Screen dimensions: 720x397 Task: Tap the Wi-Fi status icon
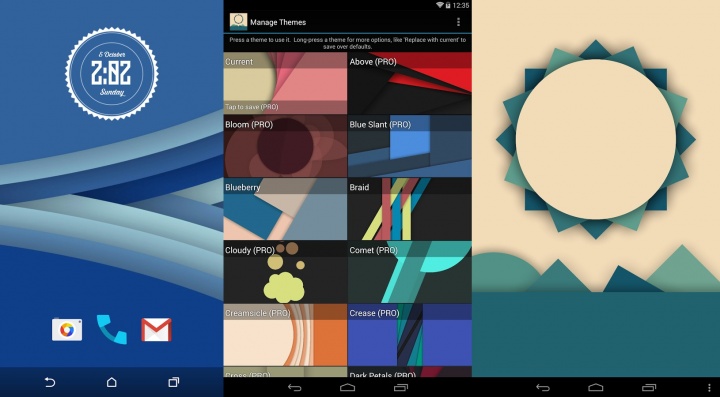(x=439, y=5)
